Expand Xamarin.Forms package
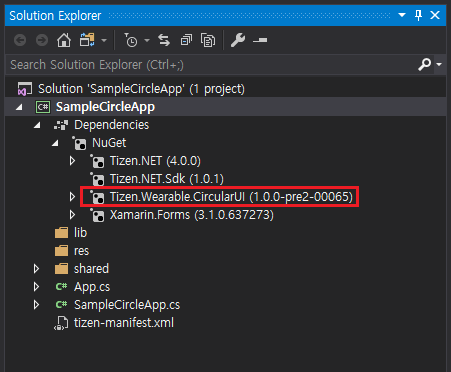 pos(72,215)
